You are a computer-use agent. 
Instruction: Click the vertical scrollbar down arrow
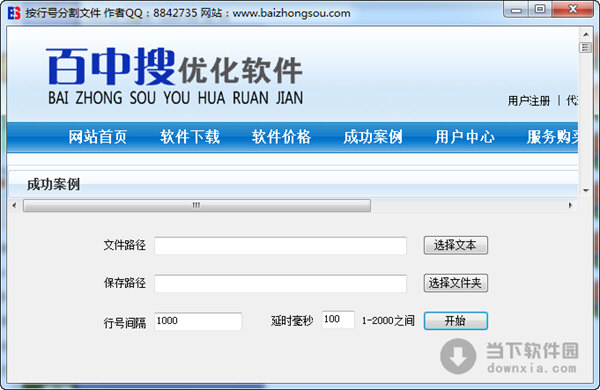click(x=585, y=190)
